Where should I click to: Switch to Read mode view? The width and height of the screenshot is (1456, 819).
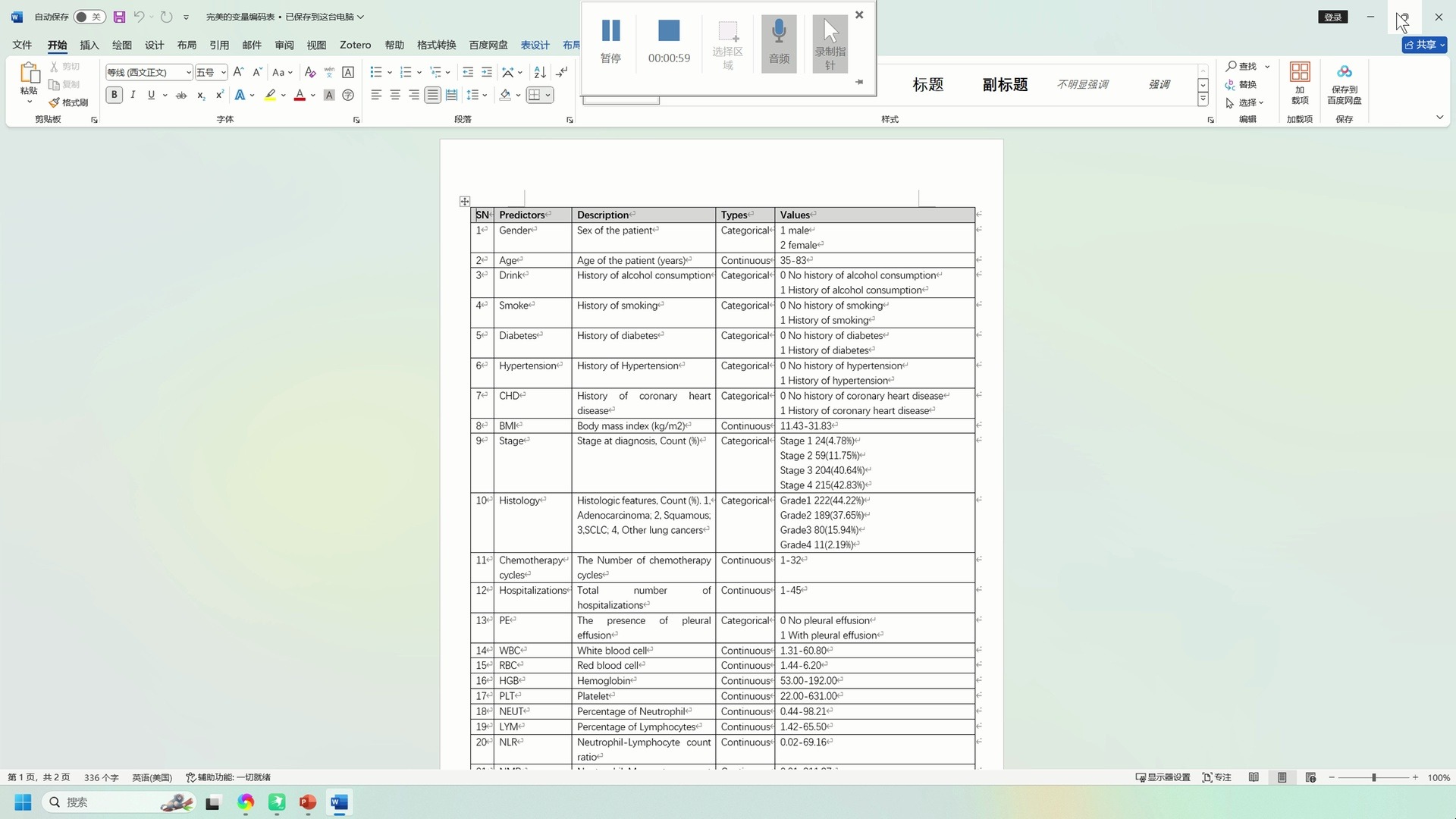[x=1254, y=777]
